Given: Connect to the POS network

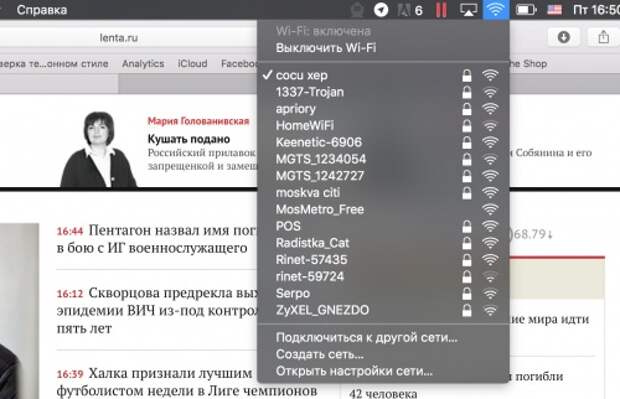Looking at the screenshot, I should (x=383, y=226).
